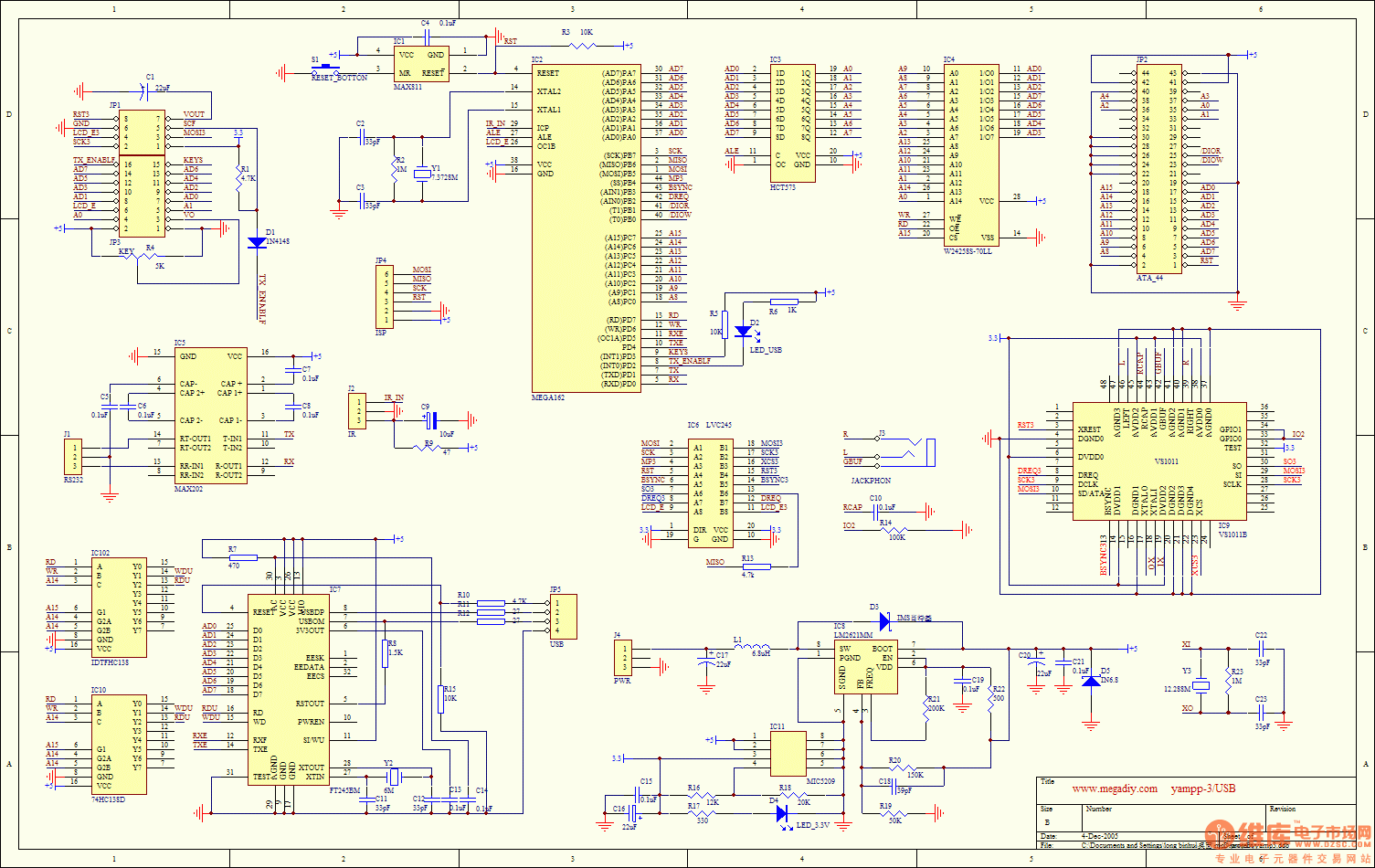The height and width of the screenshot is (868, 1375).
Task: Click the www.megadiy.com title text
Action: tap(1114, 789)
